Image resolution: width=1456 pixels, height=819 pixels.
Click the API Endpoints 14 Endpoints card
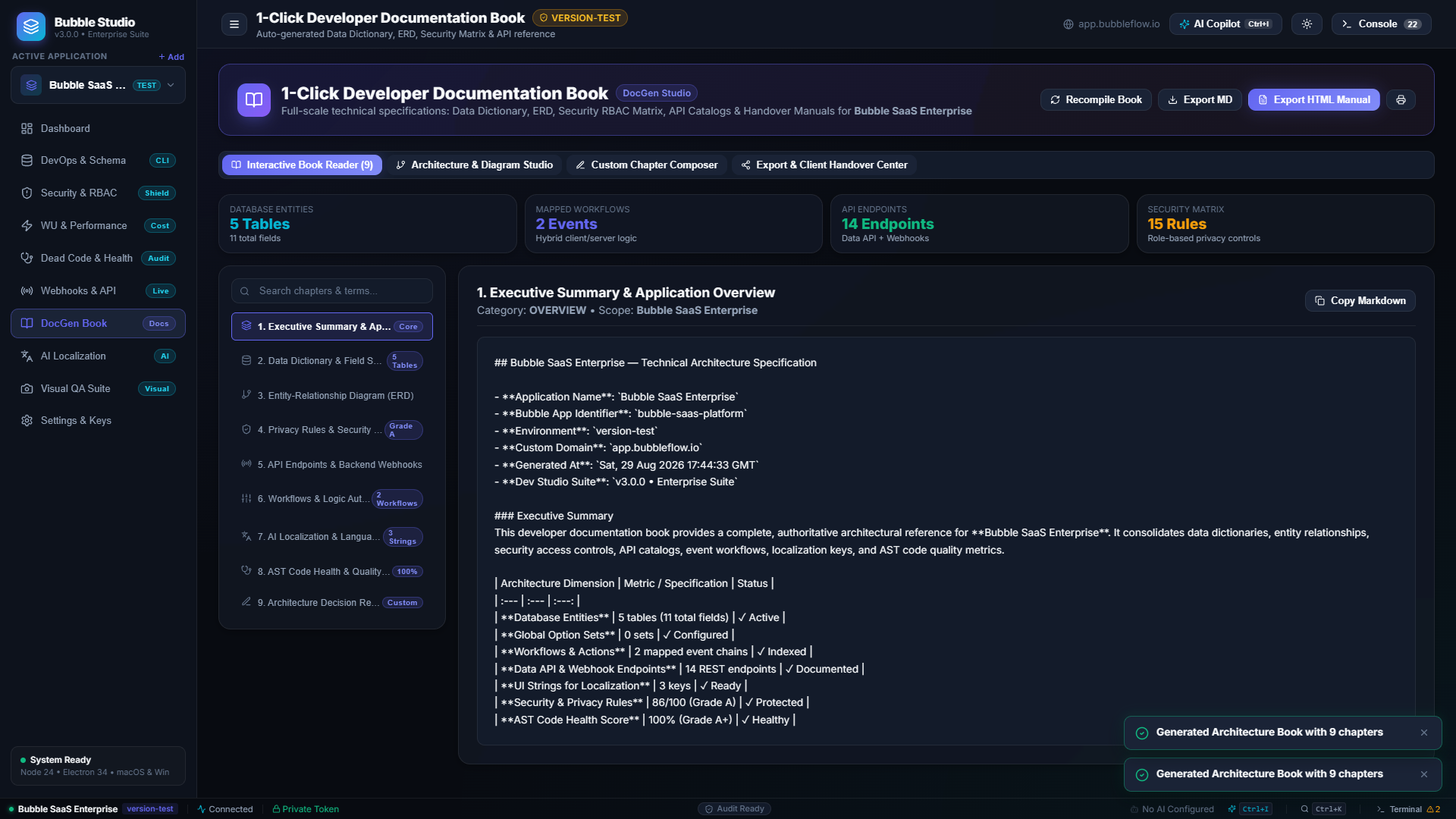(x=979, y=224)
